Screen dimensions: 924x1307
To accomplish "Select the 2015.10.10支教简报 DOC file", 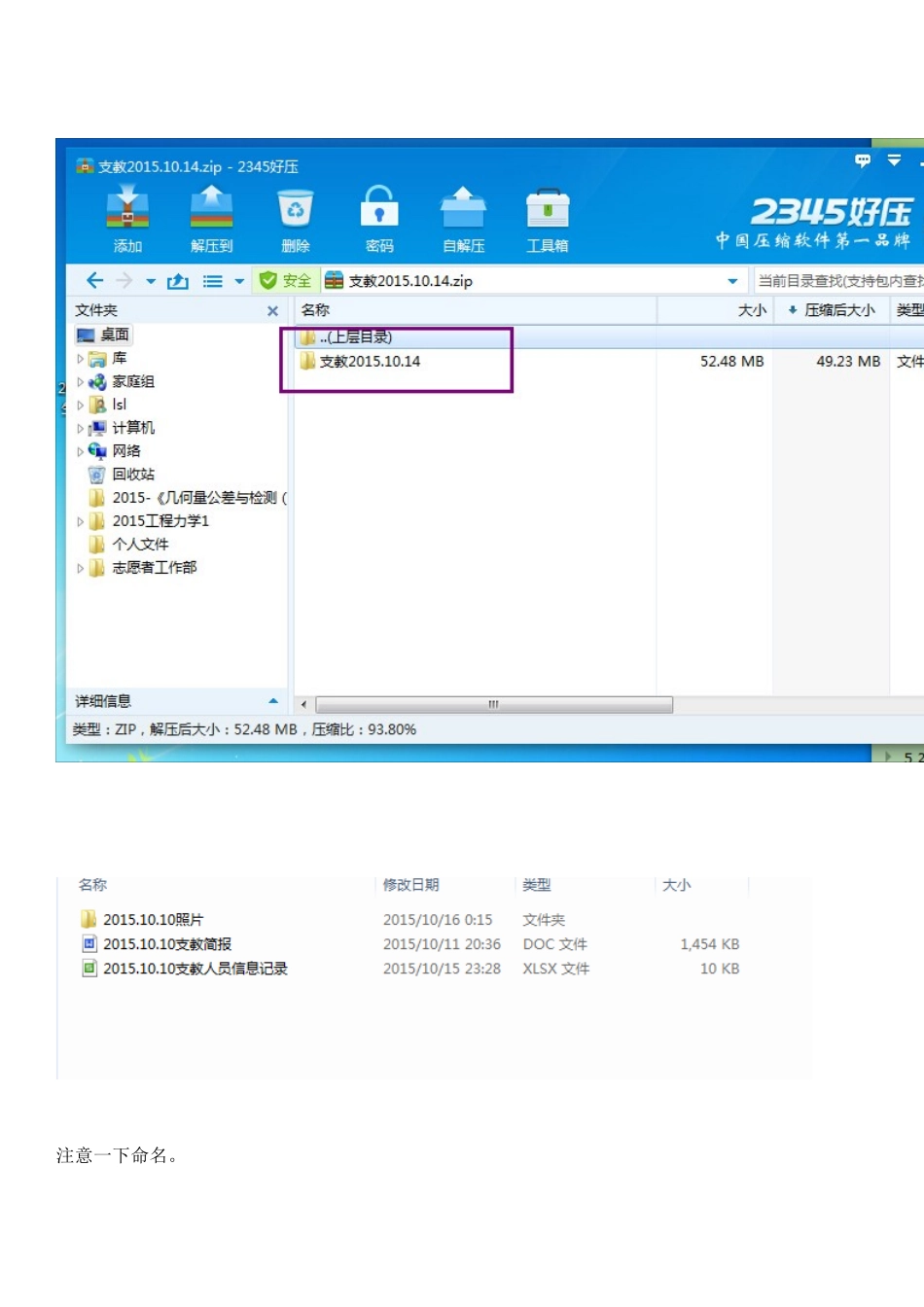I will pyautogui.click(x=157, y=944).
